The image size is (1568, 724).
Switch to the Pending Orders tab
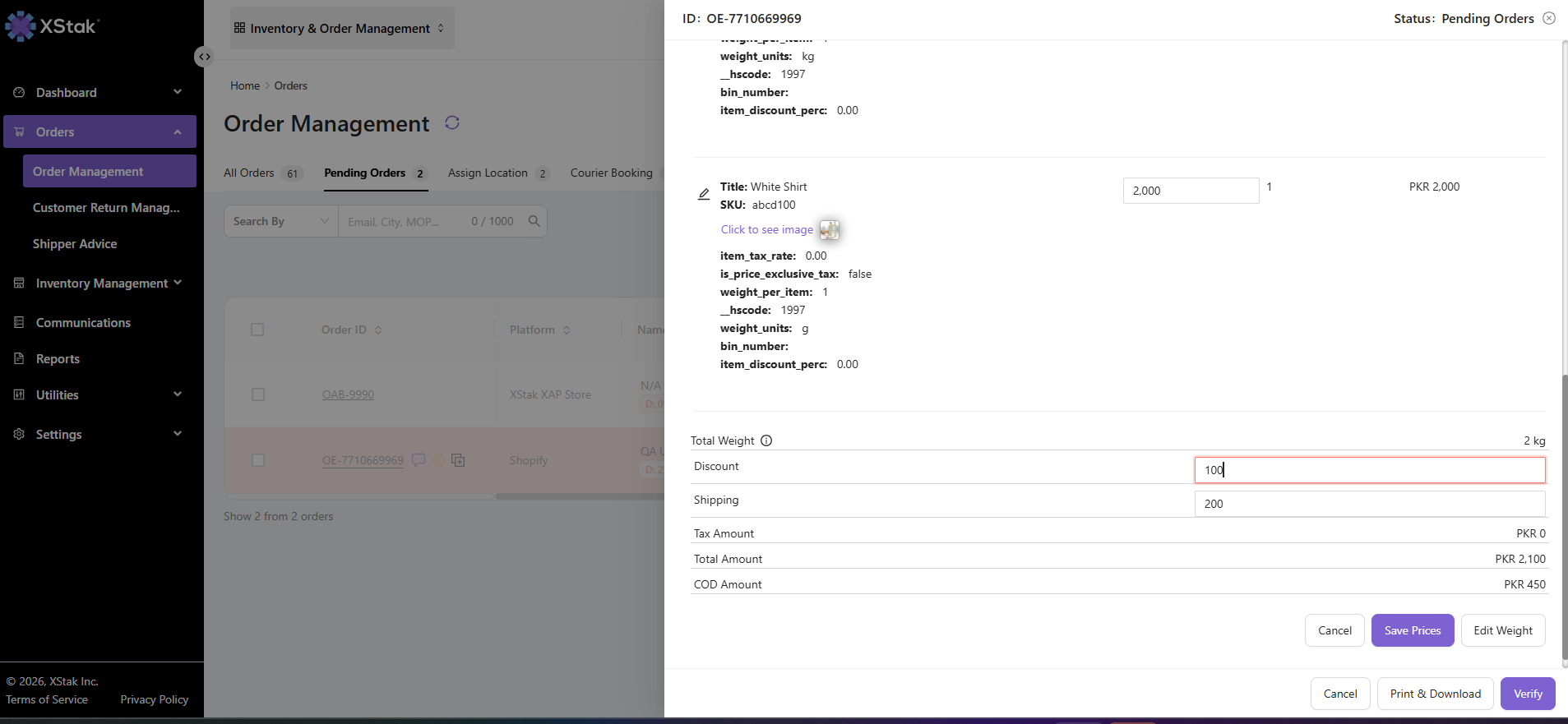[x=376, y=173]
